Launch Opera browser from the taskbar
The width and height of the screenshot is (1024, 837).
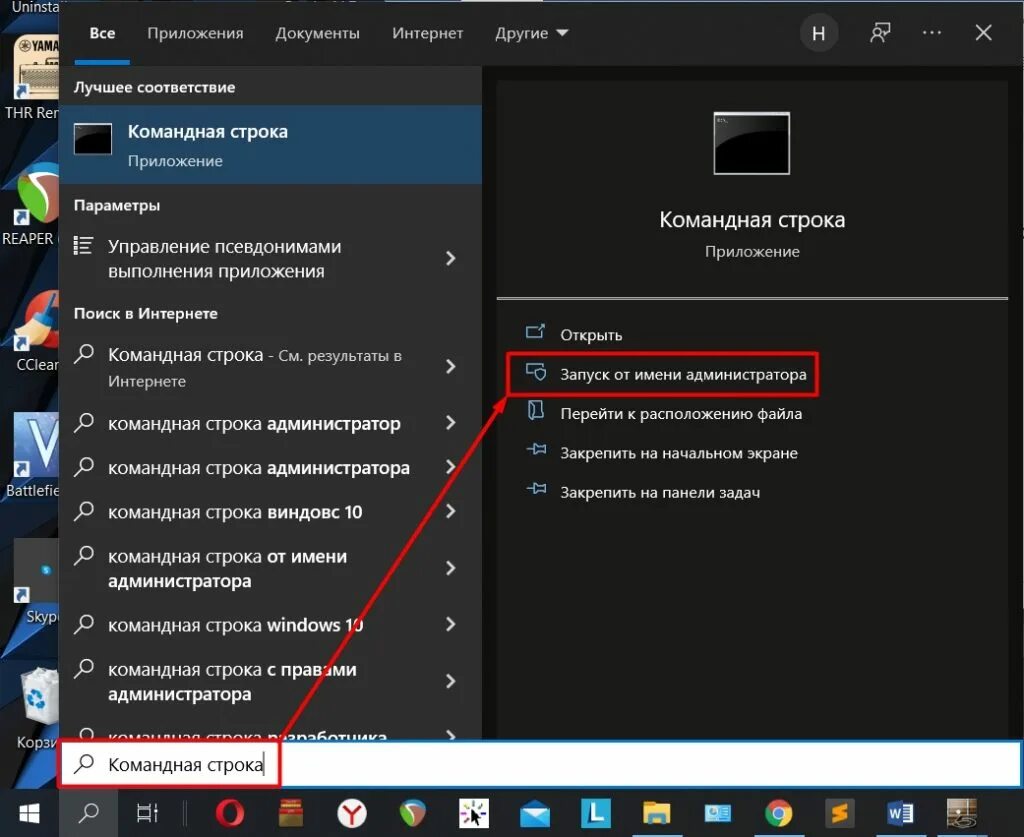pyautogui.click(x=230, y=813)
